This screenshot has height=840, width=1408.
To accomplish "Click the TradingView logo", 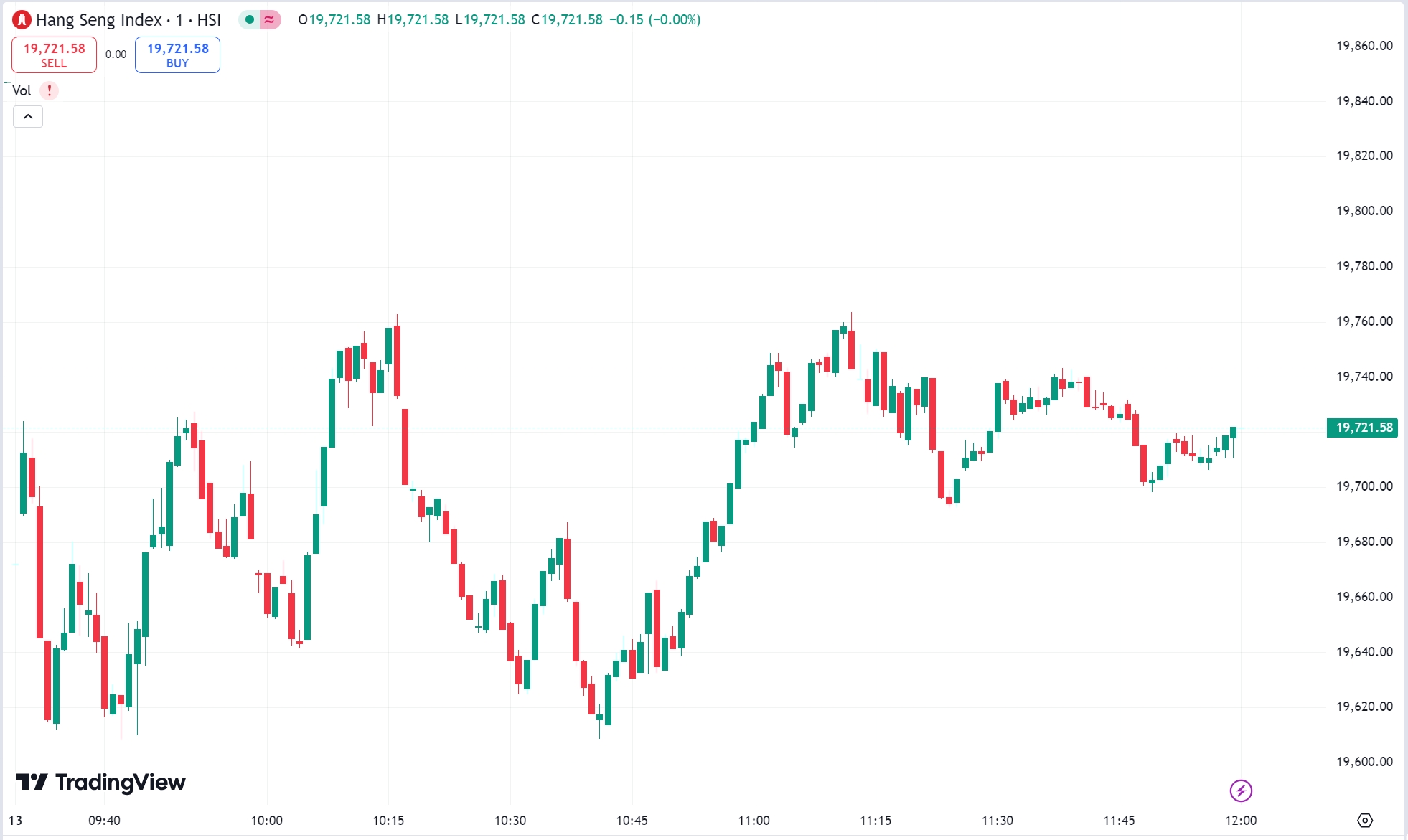I will 100,783.
